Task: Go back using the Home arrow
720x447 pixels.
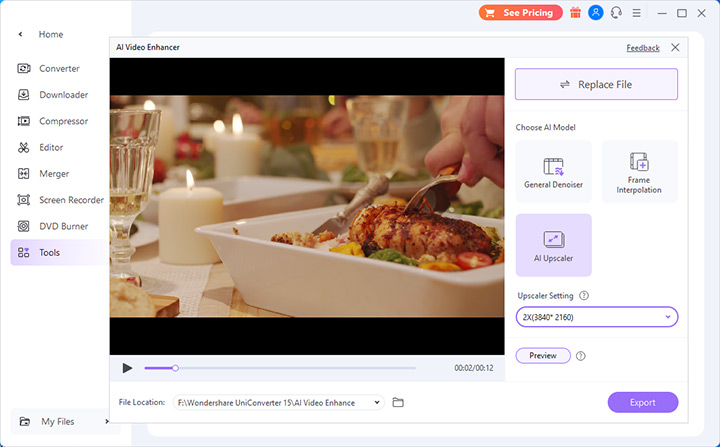Action: [x=20, y=34]
